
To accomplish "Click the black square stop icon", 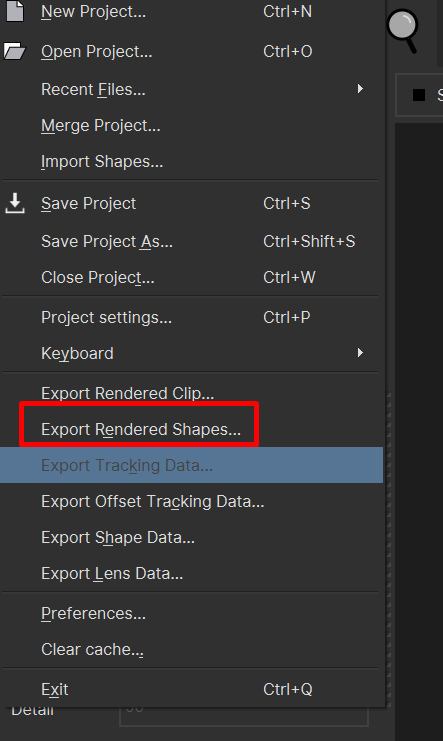I will (x=419, y=95).
